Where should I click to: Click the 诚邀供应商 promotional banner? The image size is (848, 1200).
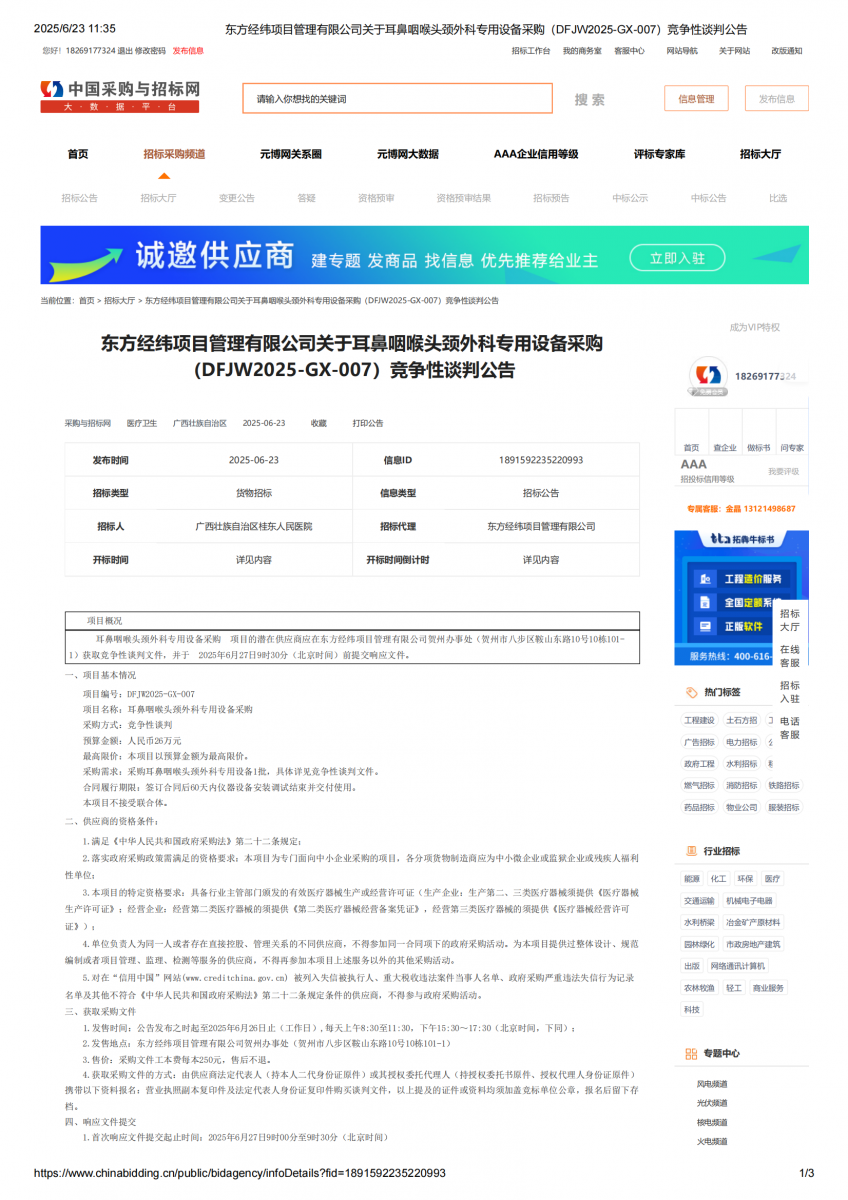[x=424, y=255]
